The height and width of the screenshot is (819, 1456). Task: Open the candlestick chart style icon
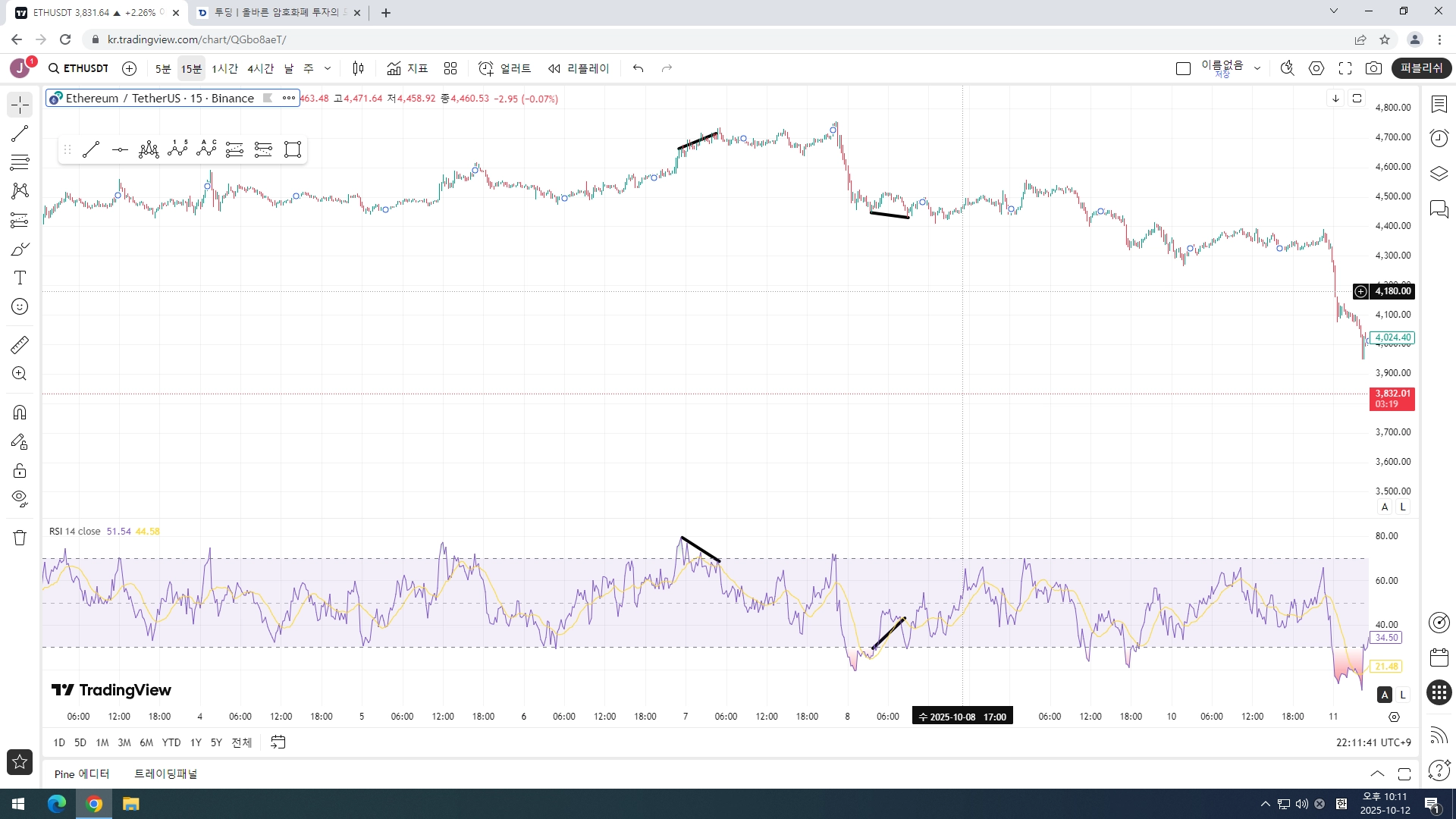(359, 68)
